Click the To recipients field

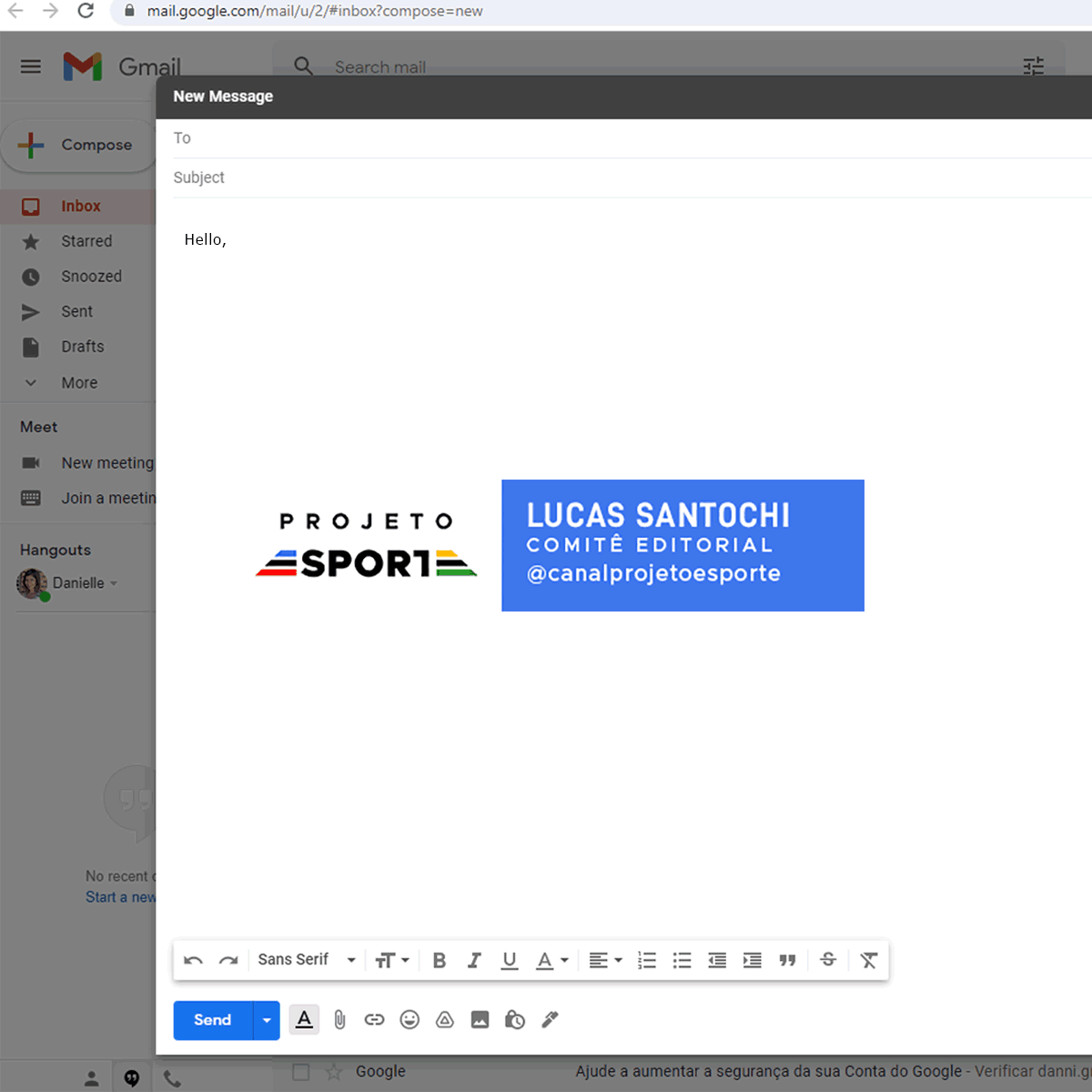632,138
